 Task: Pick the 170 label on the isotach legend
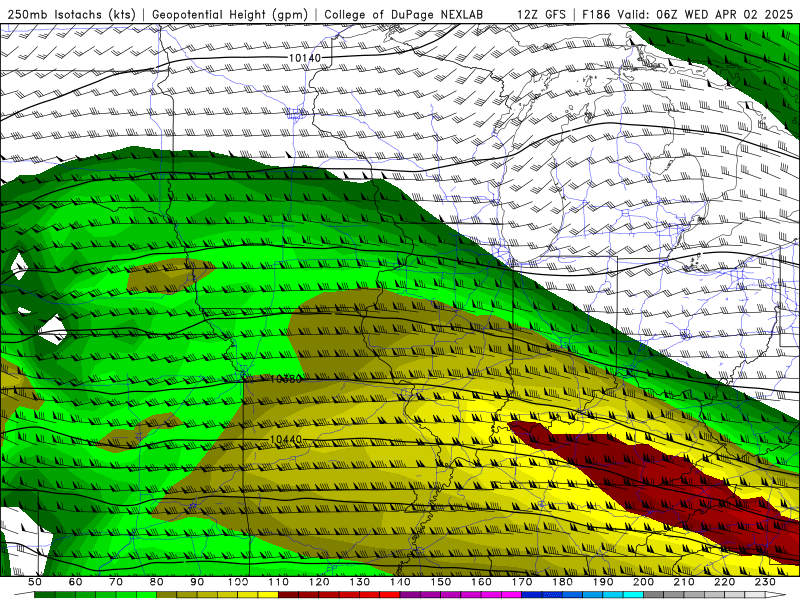pyautogui.click(x=522, y=582)
